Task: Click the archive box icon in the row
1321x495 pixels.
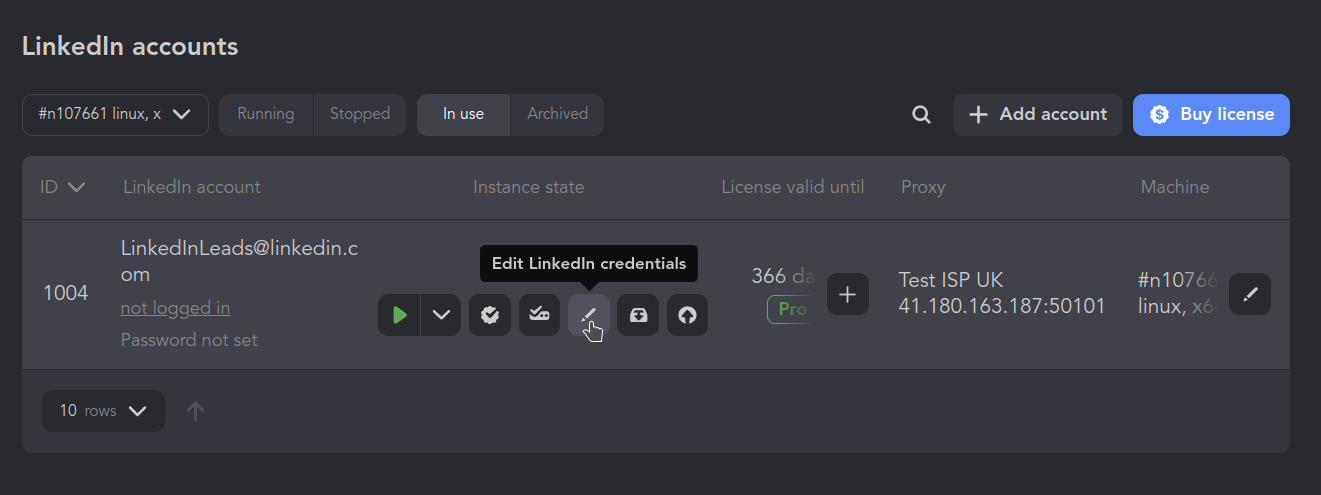Action: pyautogui.click(x=638, y=315)
